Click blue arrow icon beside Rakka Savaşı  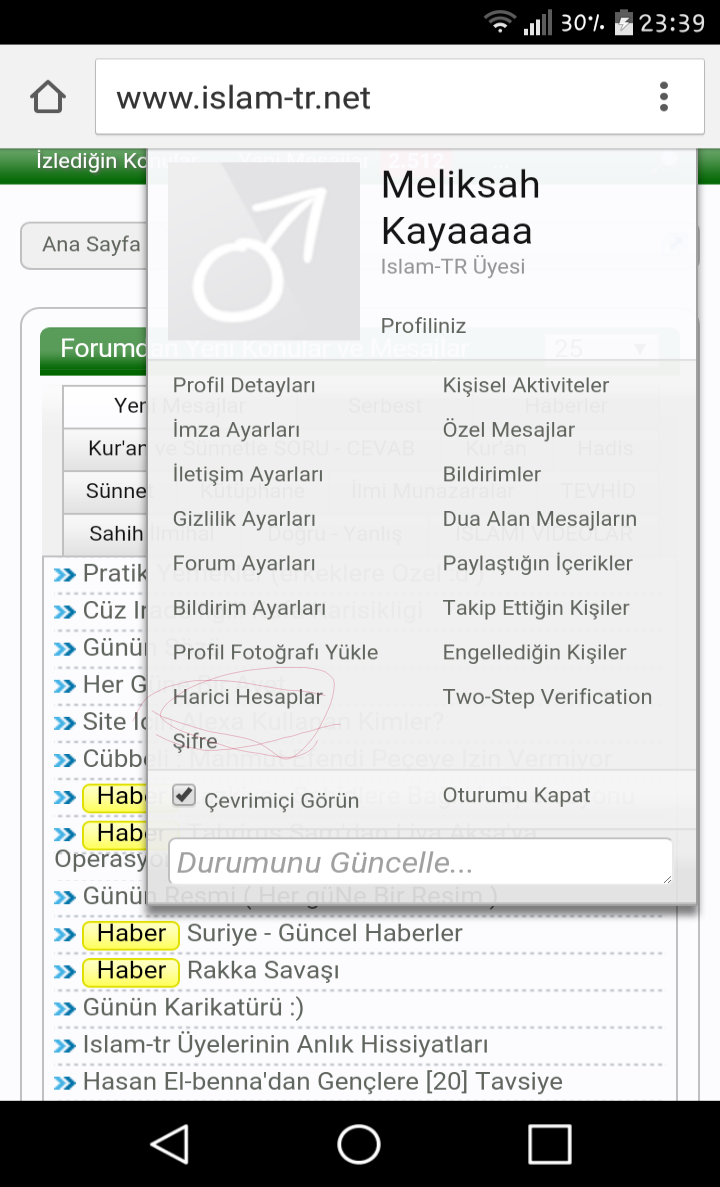[66, 971]
